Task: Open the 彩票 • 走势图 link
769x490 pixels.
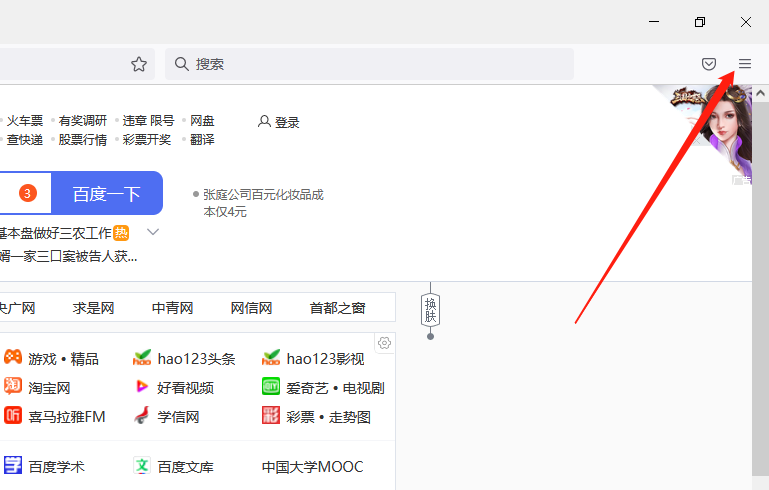Action: pos(328,417)
